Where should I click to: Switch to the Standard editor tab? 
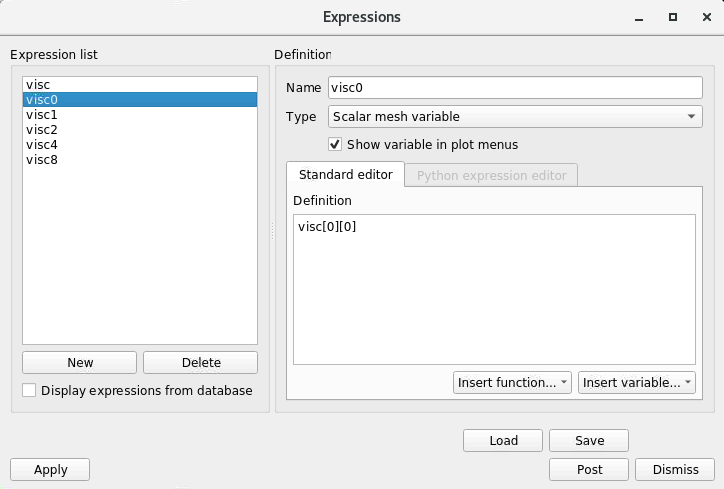(x=345, y=175)
